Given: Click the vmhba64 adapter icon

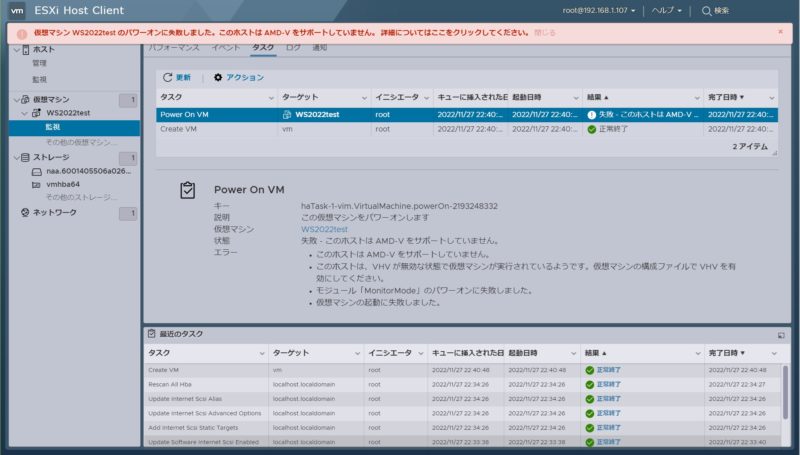Looking at the screenshot, I should pos(37,185).
